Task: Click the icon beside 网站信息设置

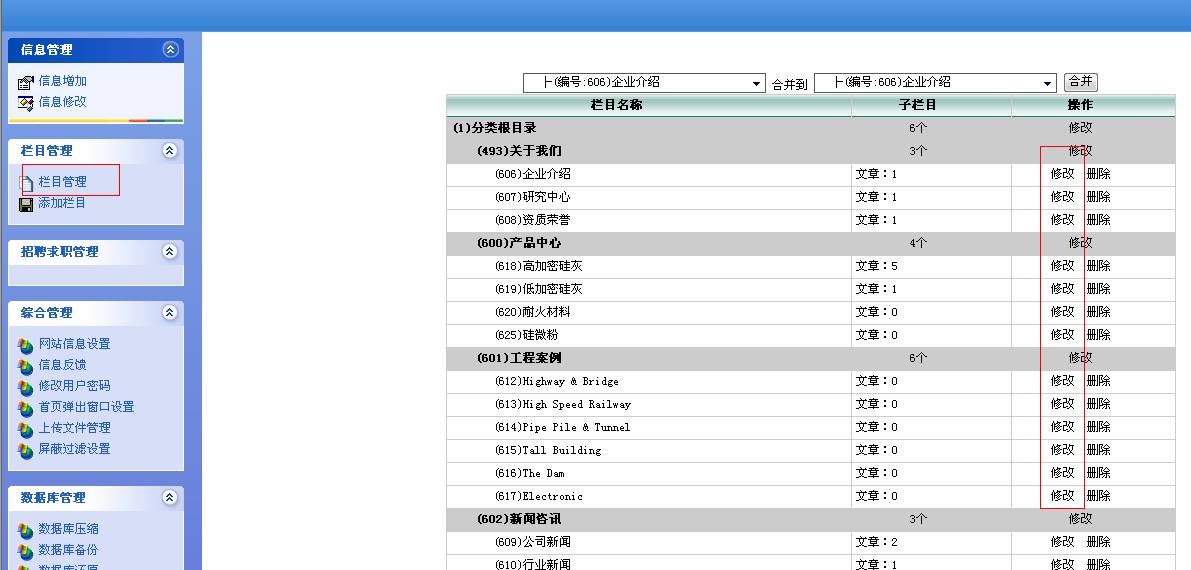Action: click(x=26, y=345)
